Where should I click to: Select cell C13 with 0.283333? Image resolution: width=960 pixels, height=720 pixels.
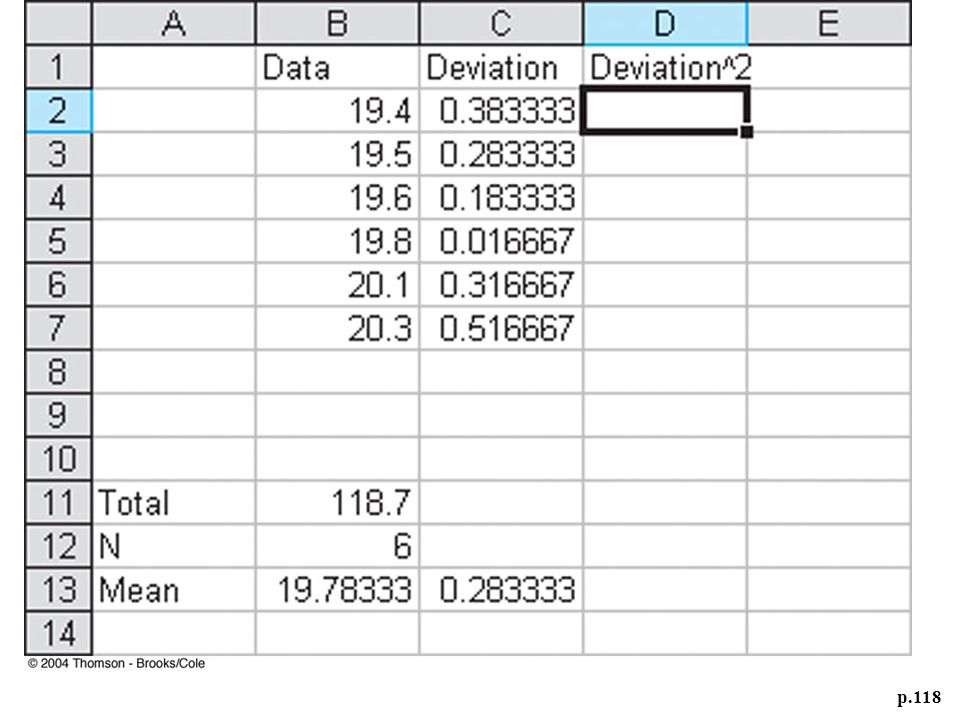501,589
